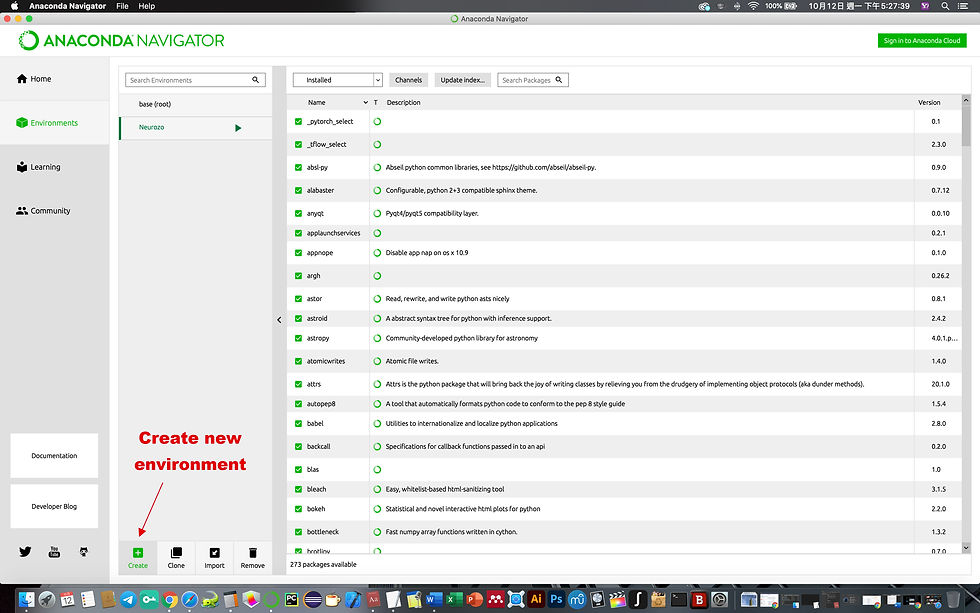
Task: Toggle the babel package checkbox
Action: pos(298,423)
